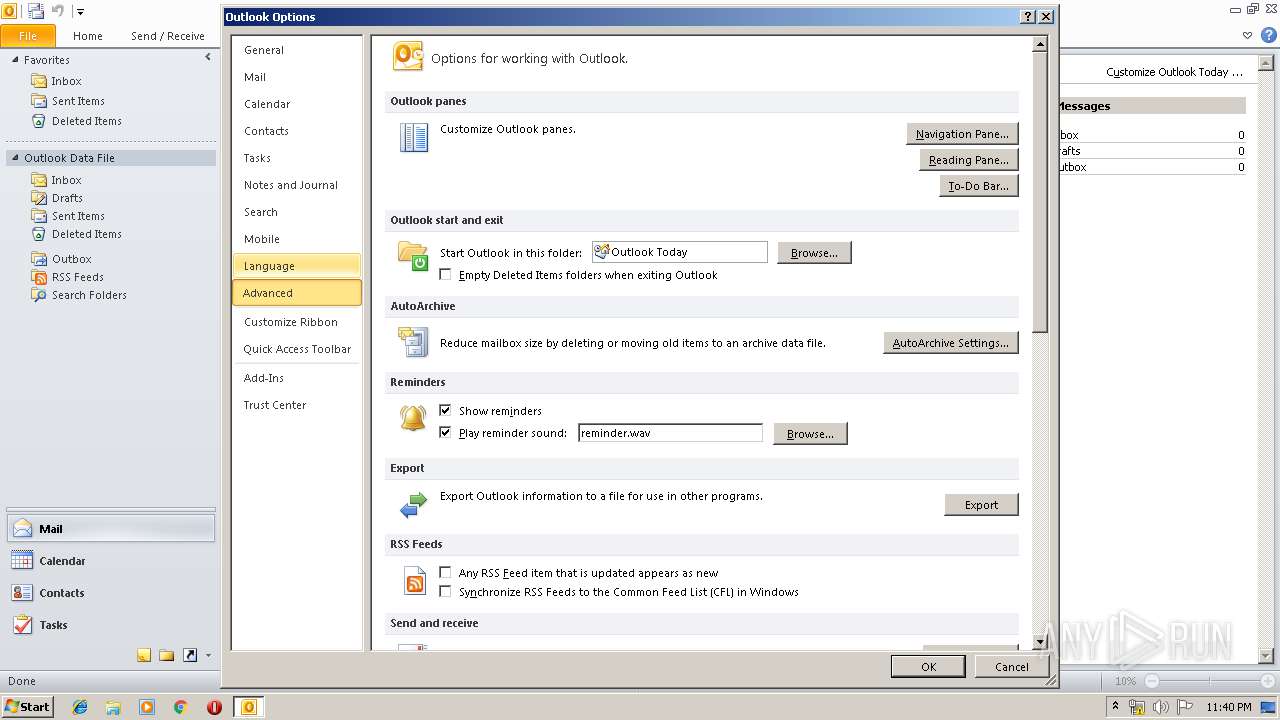
Task: Click the Windows Explorer taskbar icon
Action: 113,707
